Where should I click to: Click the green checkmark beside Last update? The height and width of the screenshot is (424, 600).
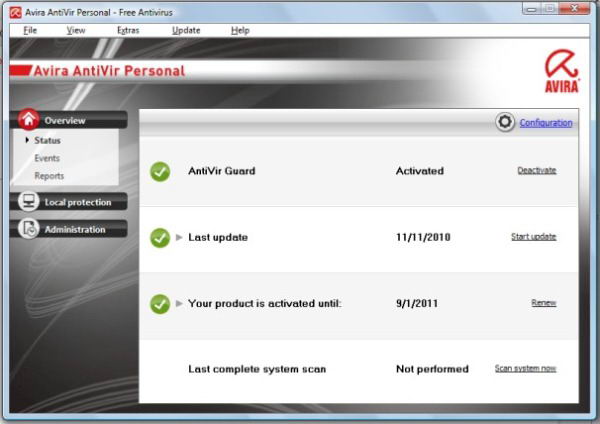[160, 237]
